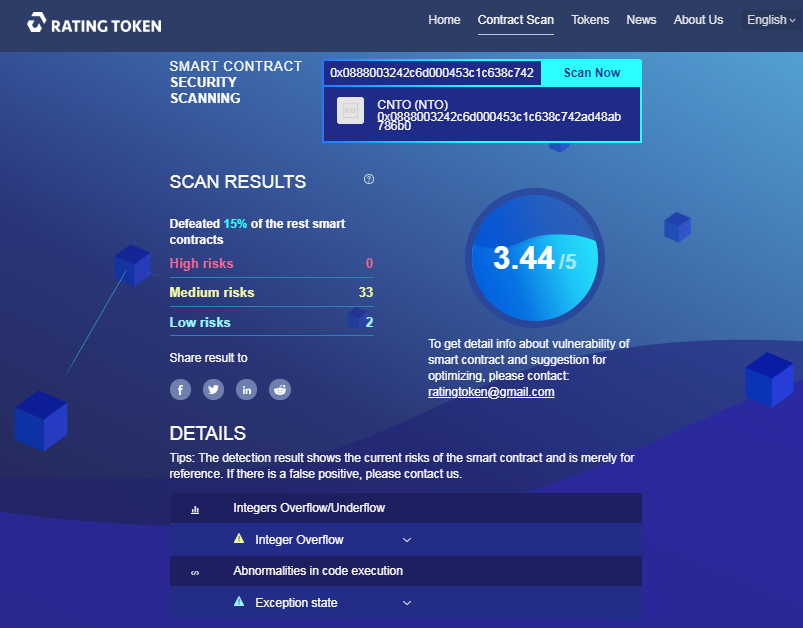The width and height of the screenshot is (803, 628).
Task: Click the Medium risks row
Action: [271, 292]
